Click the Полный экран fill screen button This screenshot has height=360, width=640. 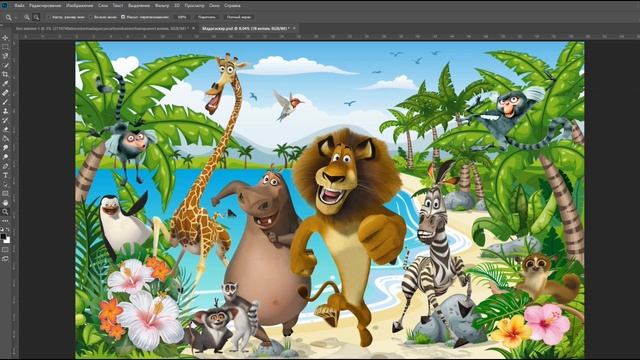239,17
